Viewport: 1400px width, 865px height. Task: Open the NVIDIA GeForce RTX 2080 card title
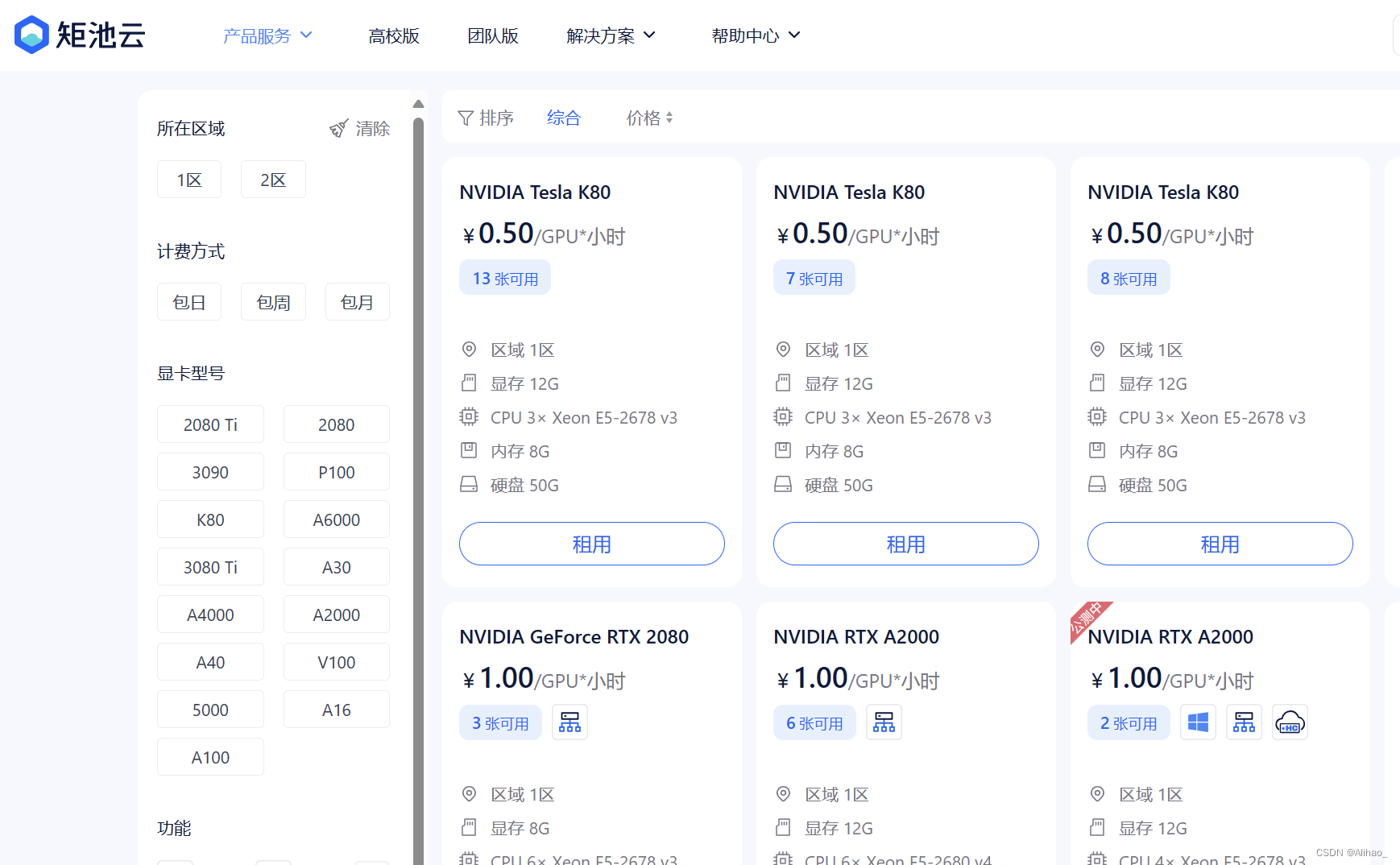coord(574,636)
